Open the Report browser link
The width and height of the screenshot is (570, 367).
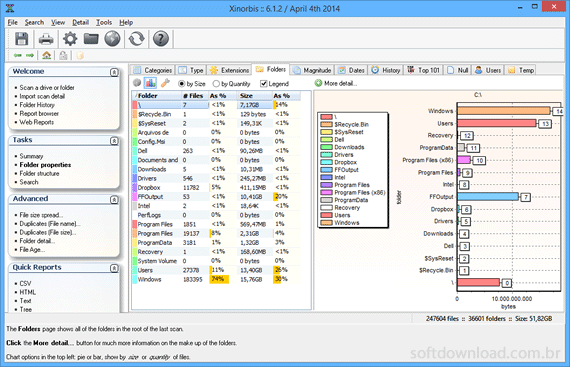[39, 114]
